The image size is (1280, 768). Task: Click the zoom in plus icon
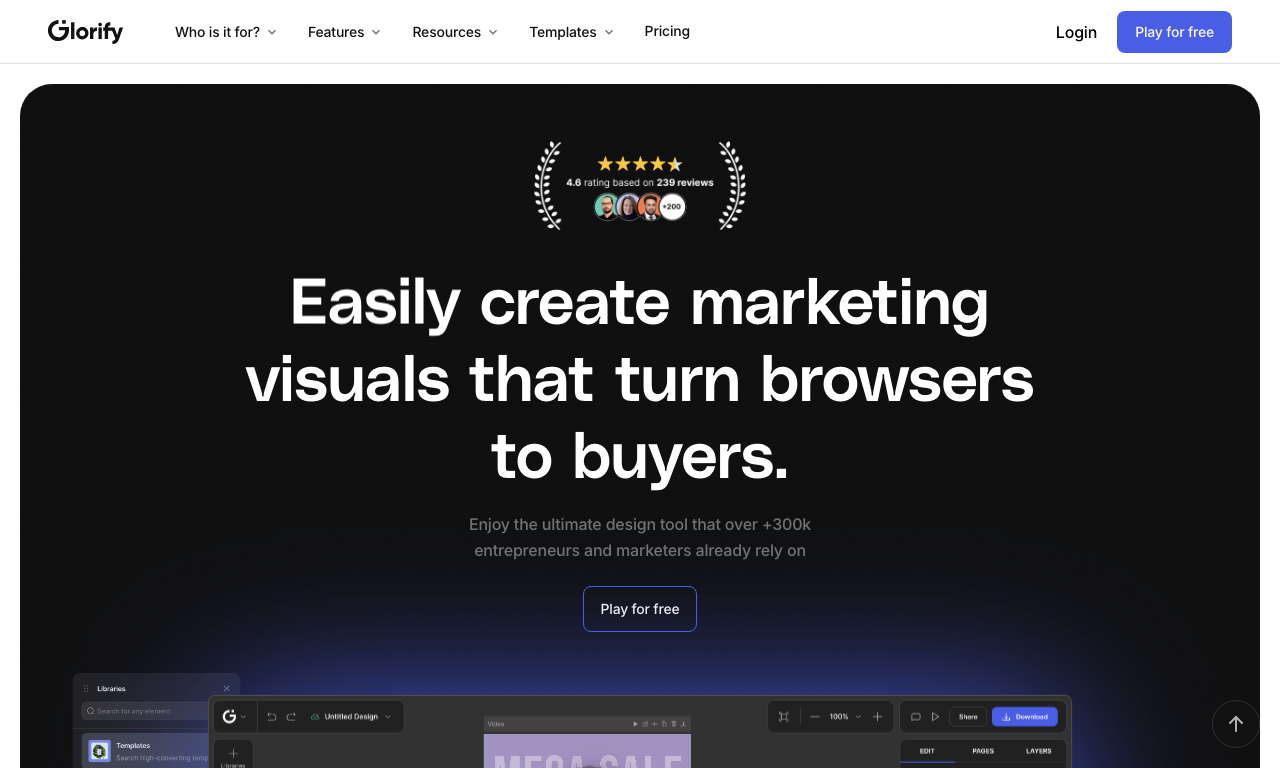coord(877,716)
